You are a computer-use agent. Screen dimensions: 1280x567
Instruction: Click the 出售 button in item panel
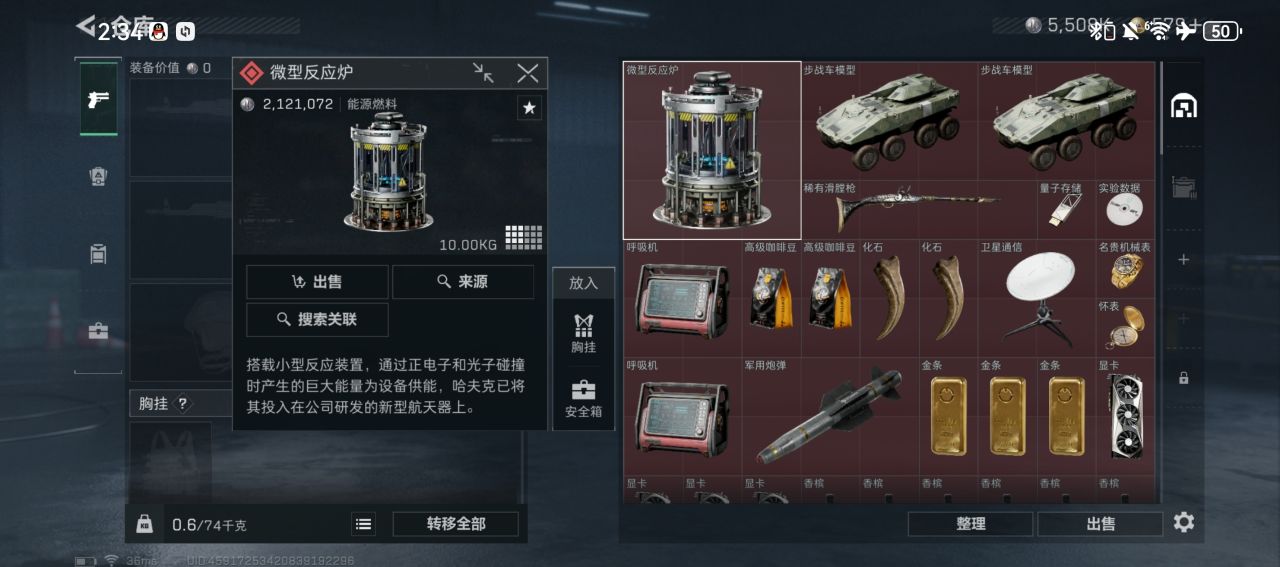317,282
